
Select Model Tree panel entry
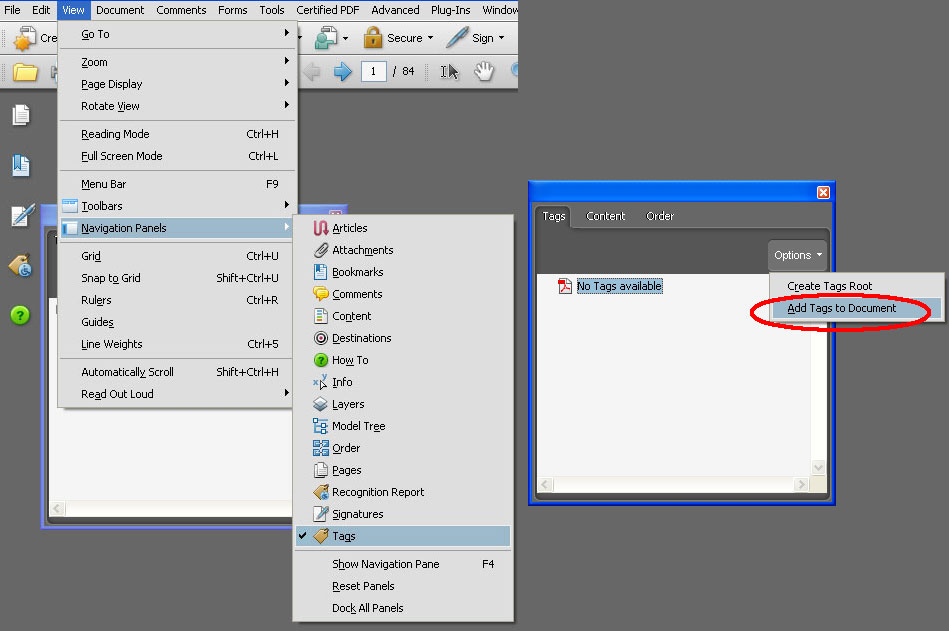pos(402,426)
